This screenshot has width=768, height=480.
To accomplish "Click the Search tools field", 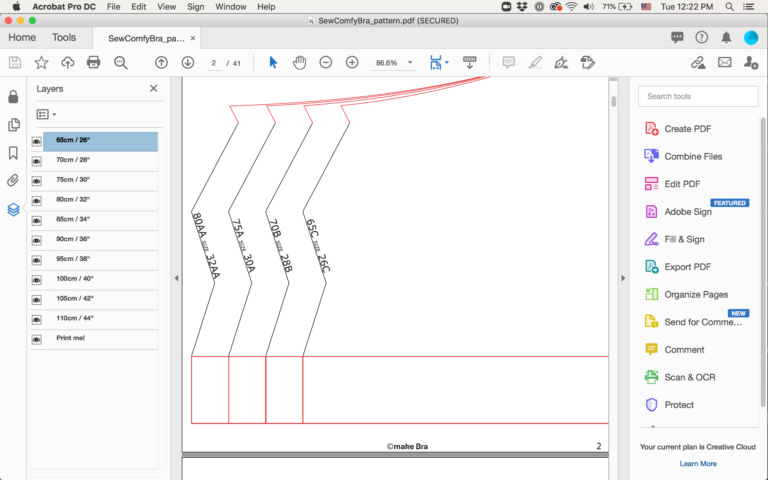I will [696, 96].
